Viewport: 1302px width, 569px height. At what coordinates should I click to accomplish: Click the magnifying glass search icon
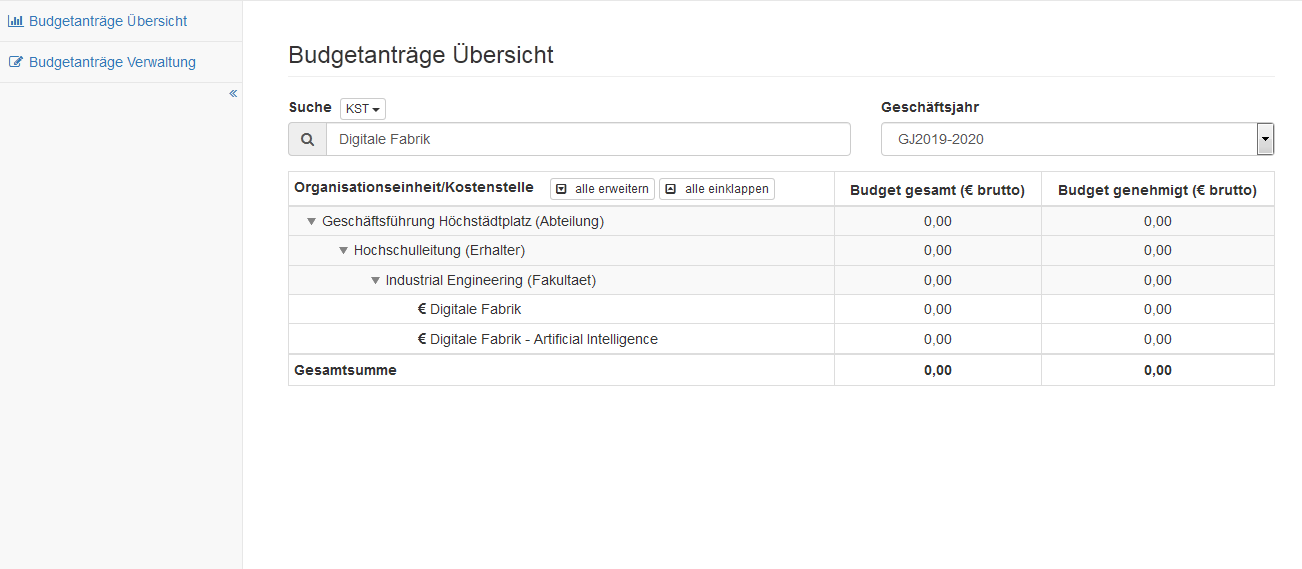coord(307,139)
